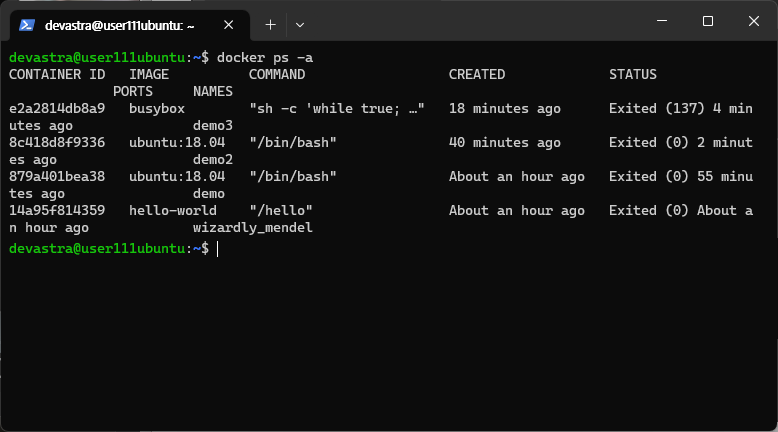Click the PowerShell icon in the tab

pyautogui.click(x=27, y=25)
